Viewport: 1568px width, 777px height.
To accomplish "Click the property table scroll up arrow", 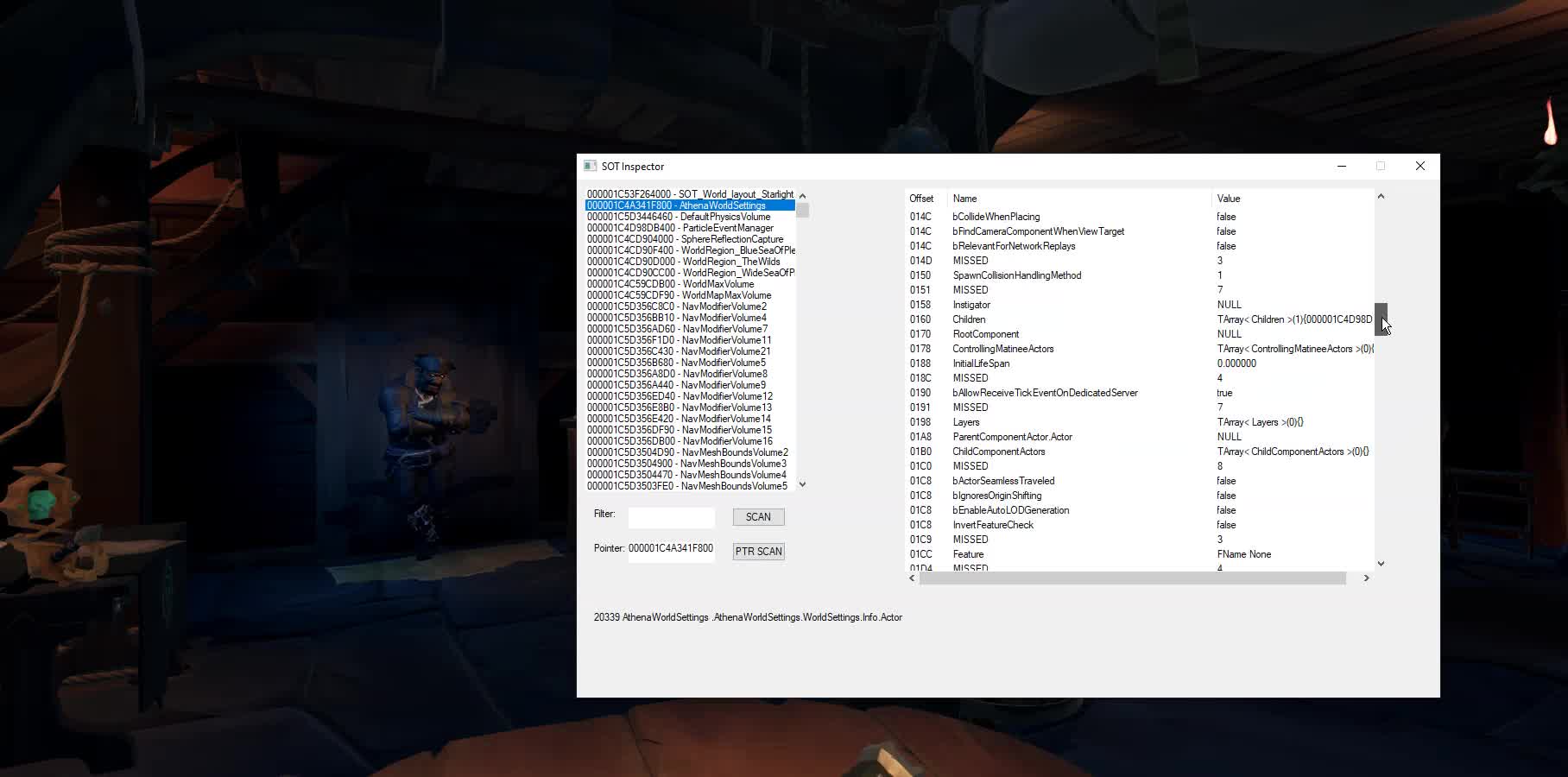I will point(1381,197).
